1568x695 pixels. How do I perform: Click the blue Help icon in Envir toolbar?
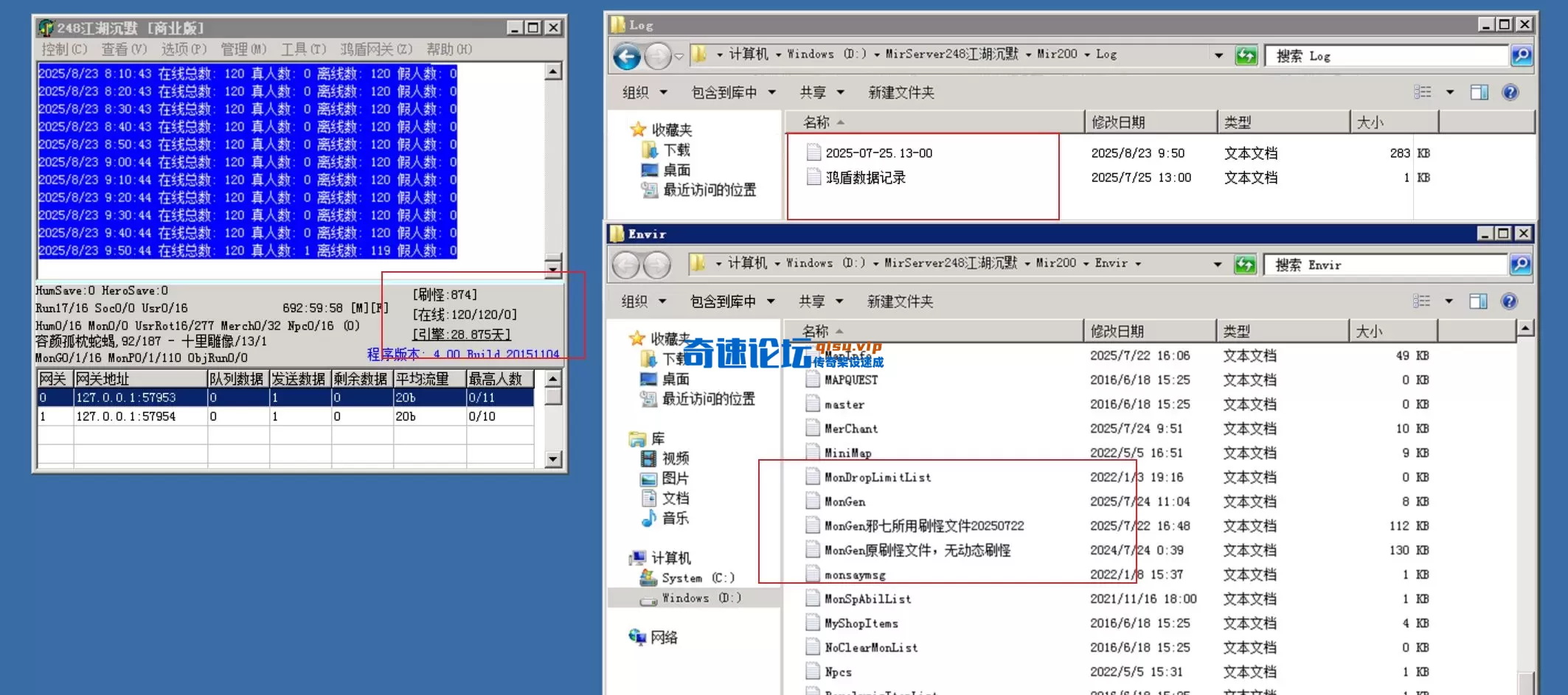tap(1510, 301)
